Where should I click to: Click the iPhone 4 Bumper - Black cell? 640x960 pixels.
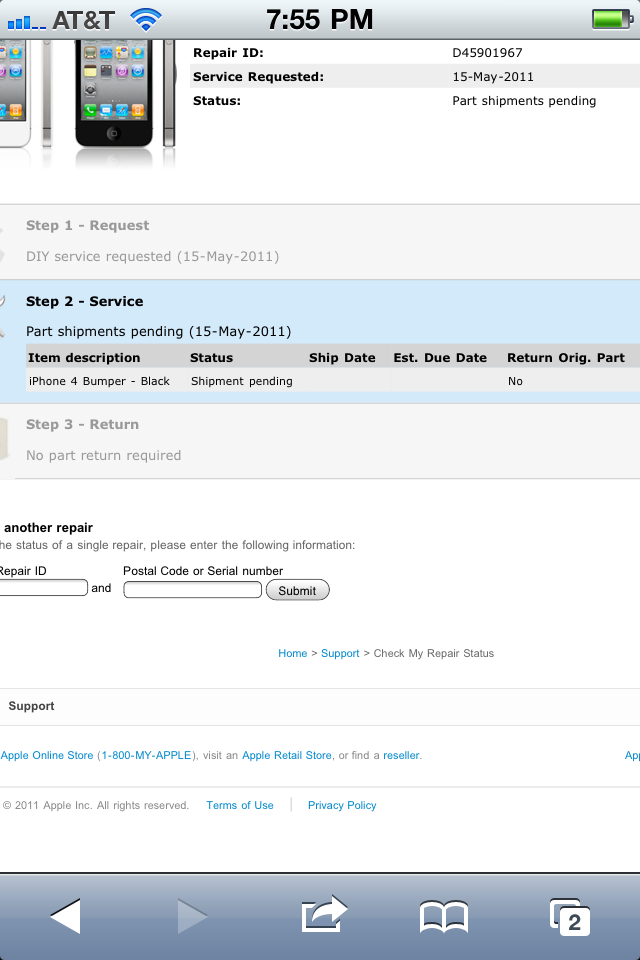coord(99,381)
